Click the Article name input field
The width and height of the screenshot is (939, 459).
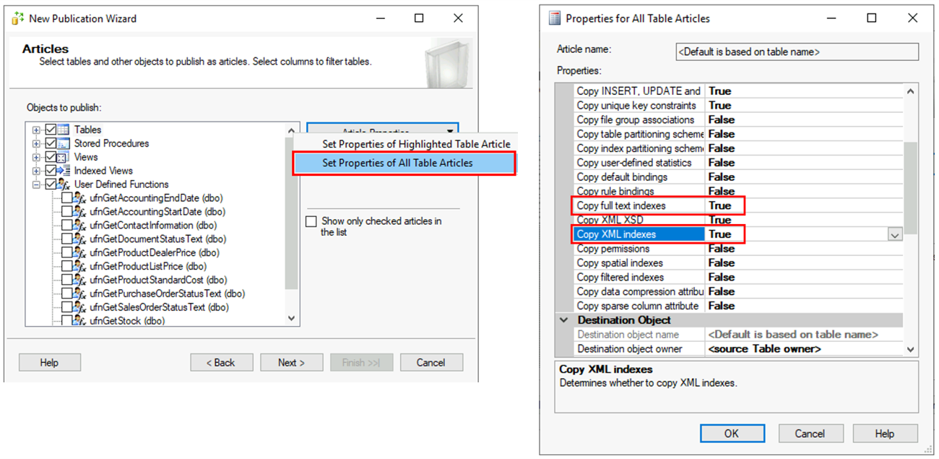[x=796, y=52]
